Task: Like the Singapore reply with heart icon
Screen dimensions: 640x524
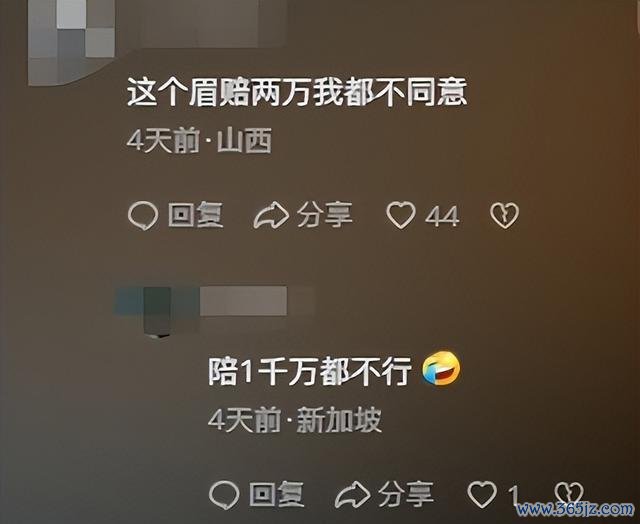Action: click(x=482, y=495)
